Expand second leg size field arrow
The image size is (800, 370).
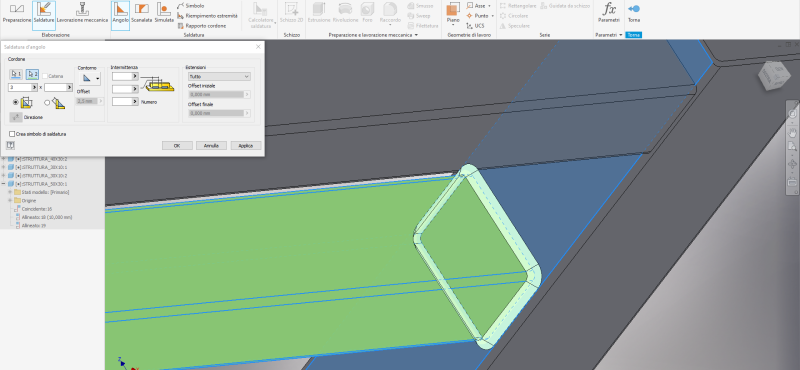point(69,88)
